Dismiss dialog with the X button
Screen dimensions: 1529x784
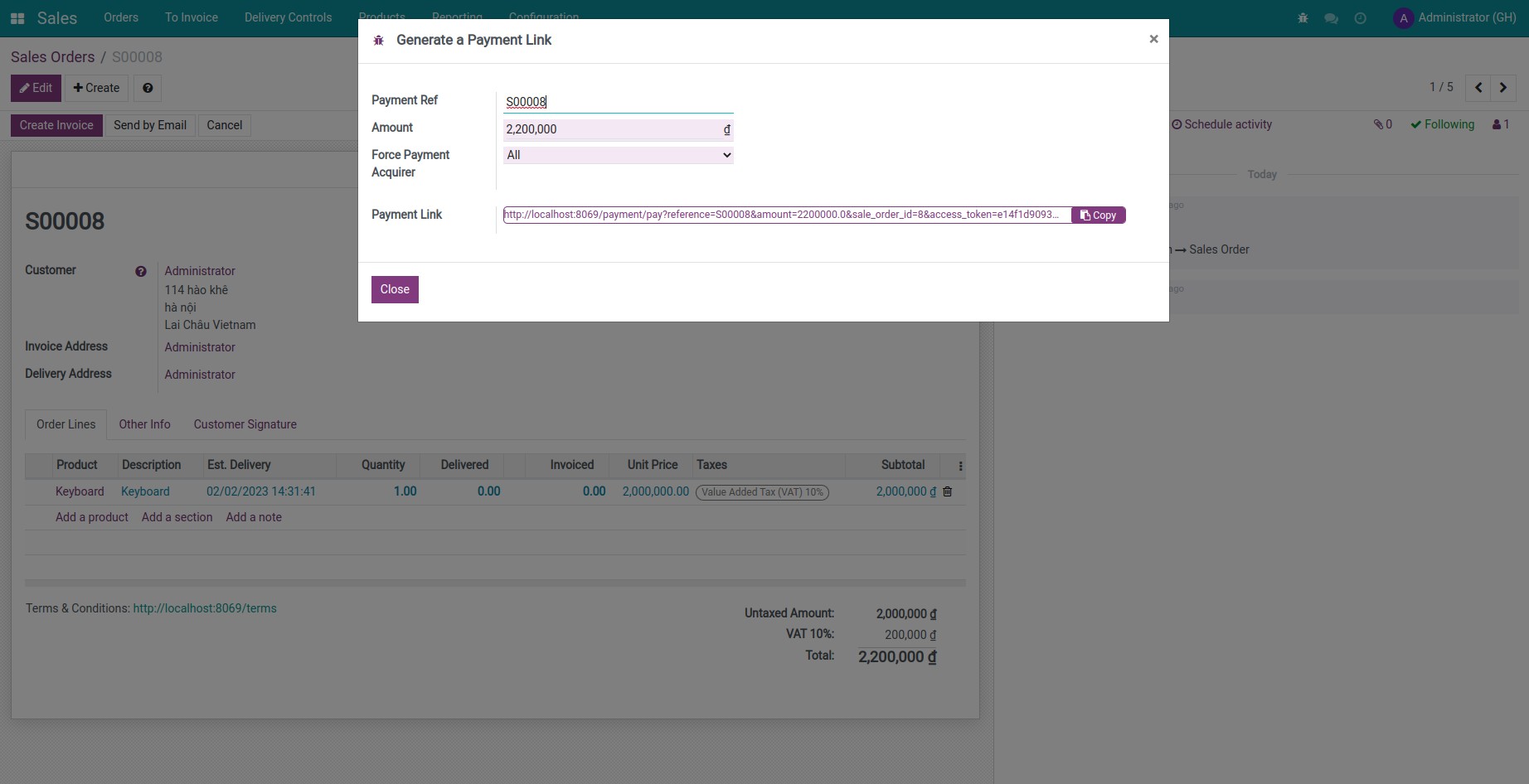coord(1153,39)
